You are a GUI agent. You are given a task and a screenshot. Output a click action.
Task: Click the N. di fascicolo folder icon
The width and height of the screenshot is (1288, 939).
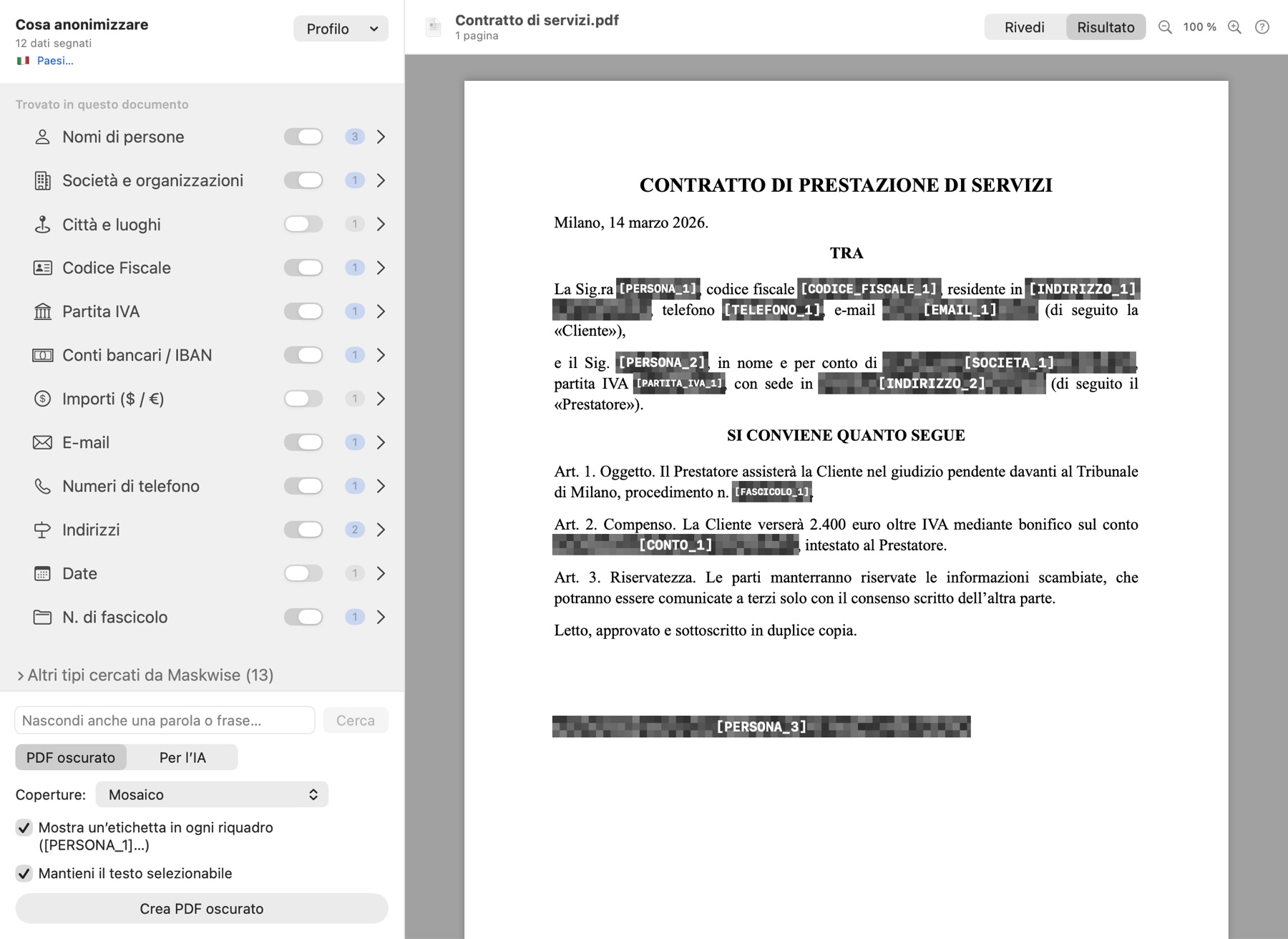(42, 617)
